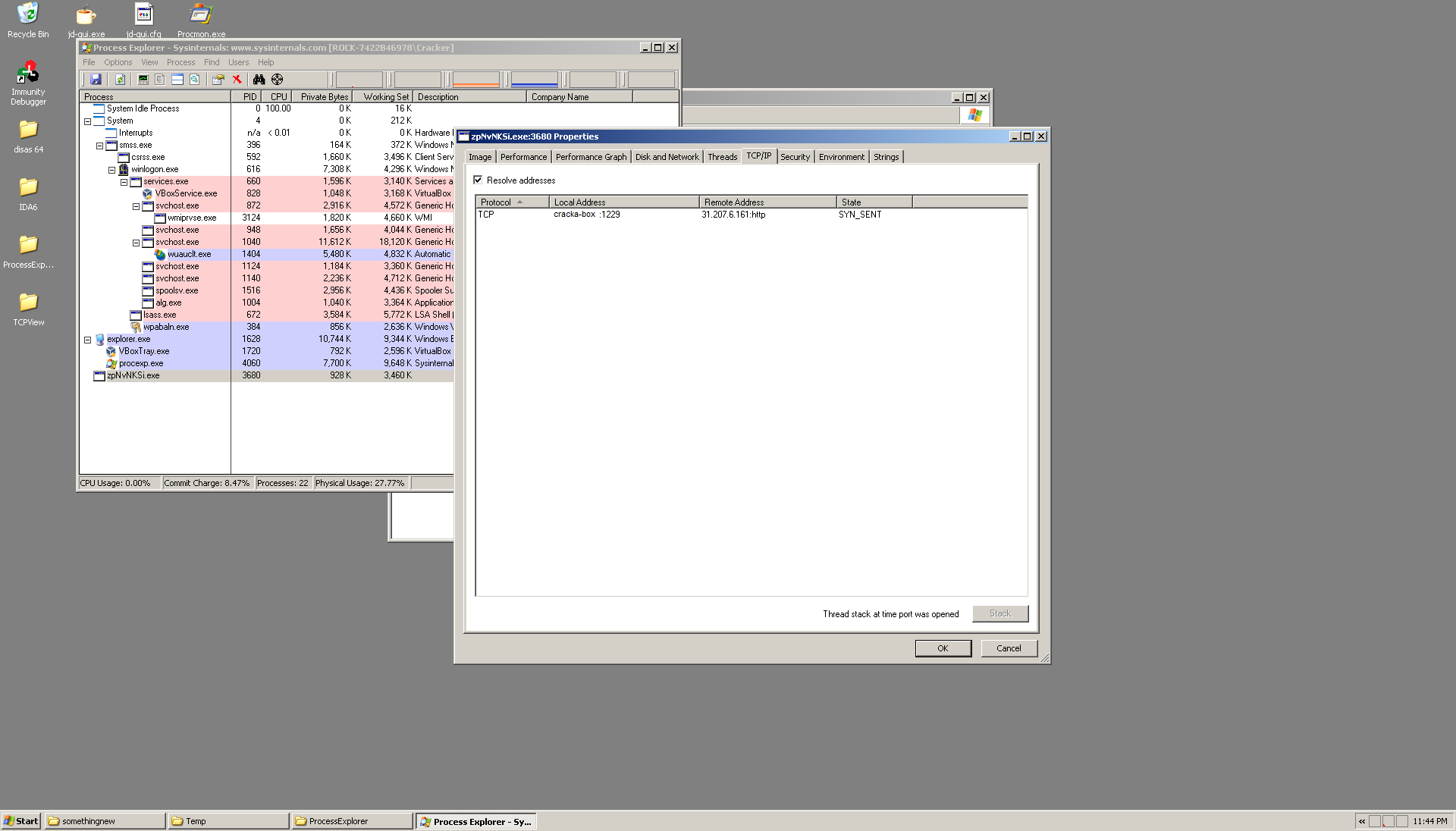Click the Stack button

[x=999, y=613]
